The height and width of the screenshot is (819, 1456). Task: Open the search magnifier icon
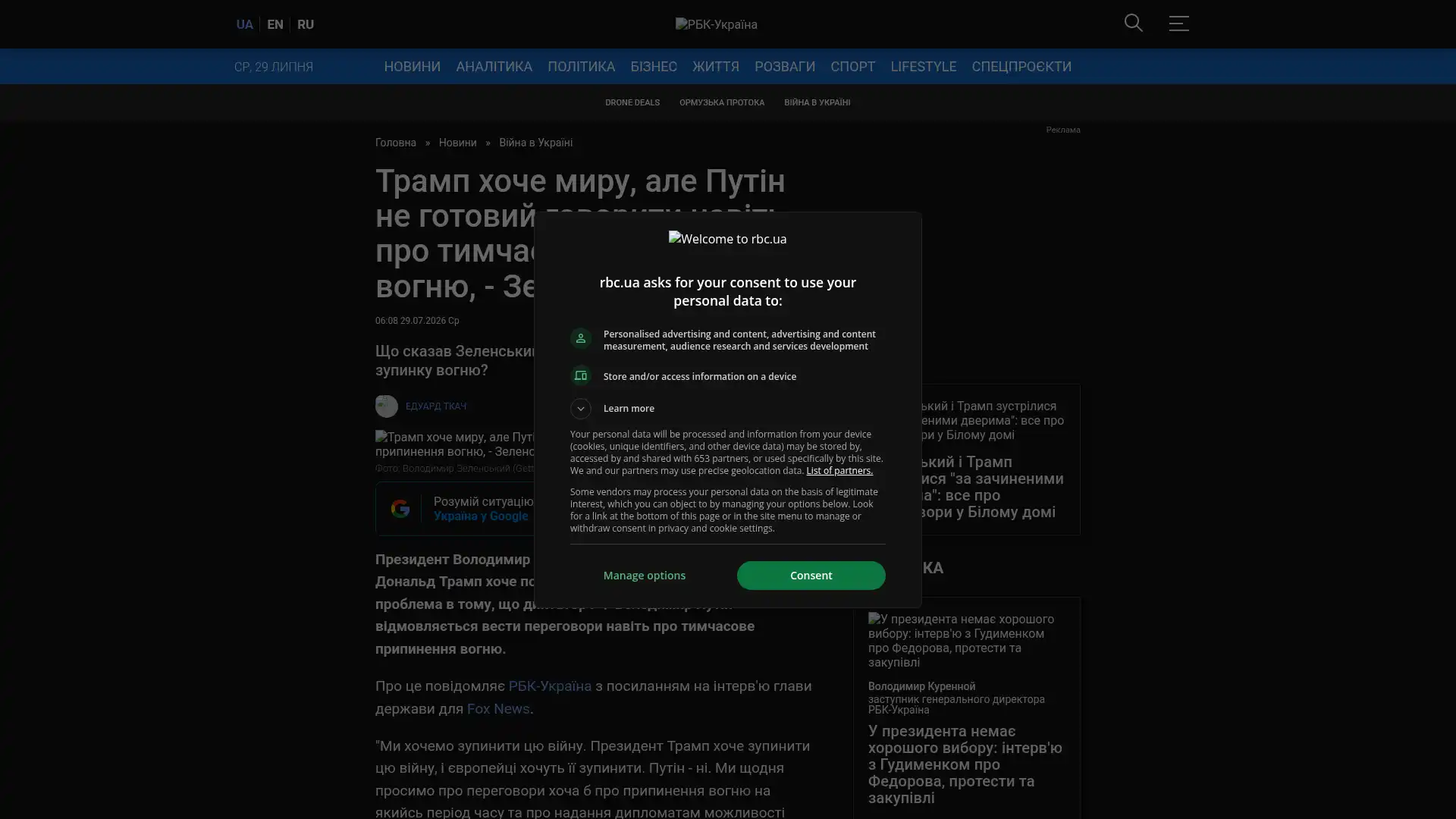click(1133, 24)
